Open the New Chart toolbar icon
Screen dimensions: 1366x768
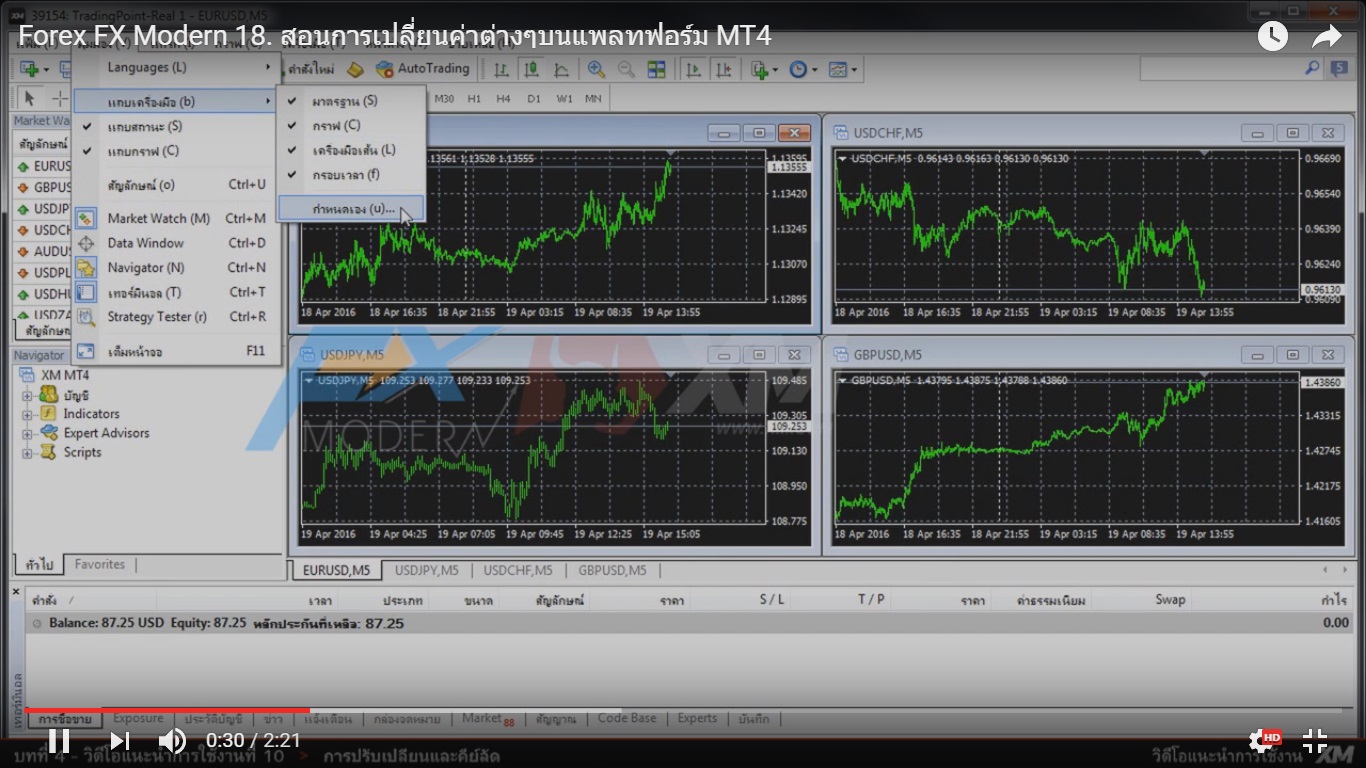pos(30,69)
